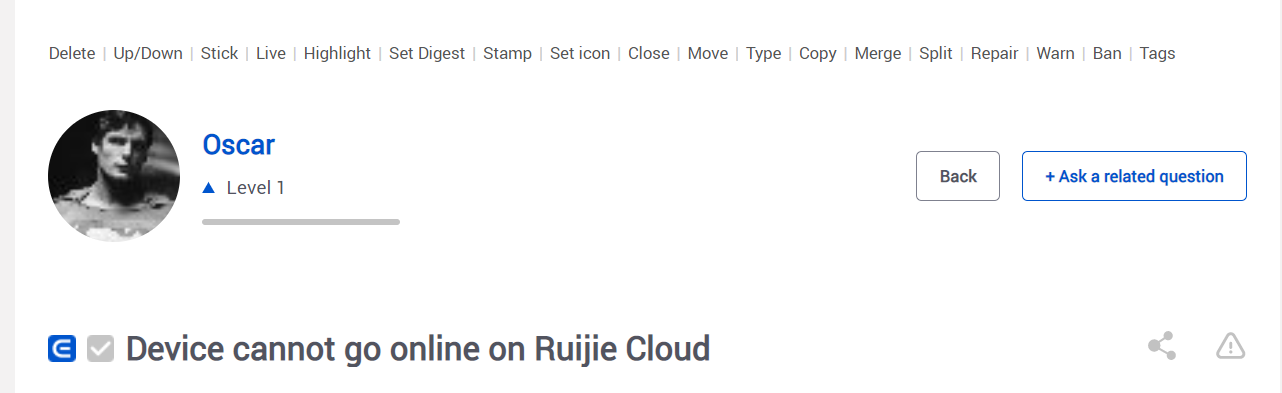Open Oscar's profile avatar picture
Screen dimensions: 1282x393
(x=114, y=176)
